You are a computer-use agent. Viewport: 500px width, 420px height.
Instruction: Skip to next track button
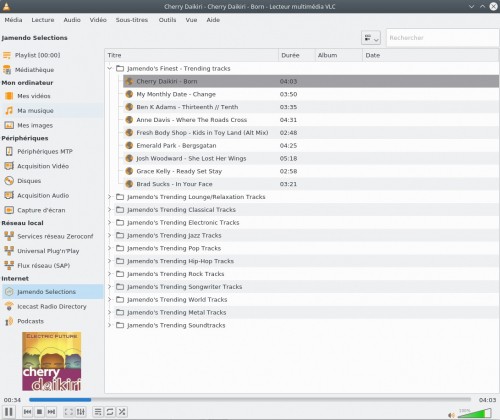[51, 412]
